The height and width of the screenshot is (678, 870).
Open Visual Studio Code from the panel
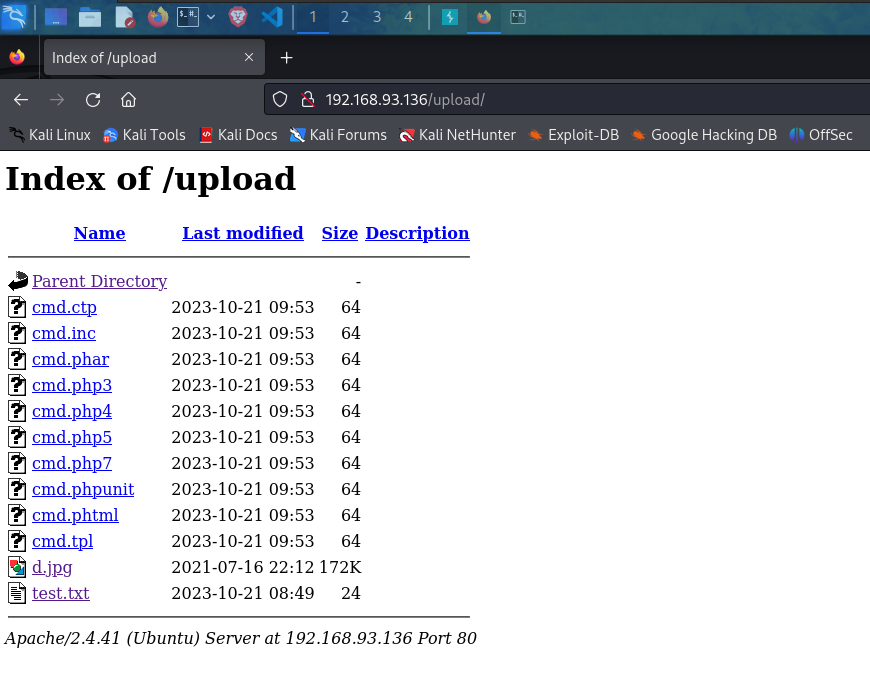click(x=271, y=17)
